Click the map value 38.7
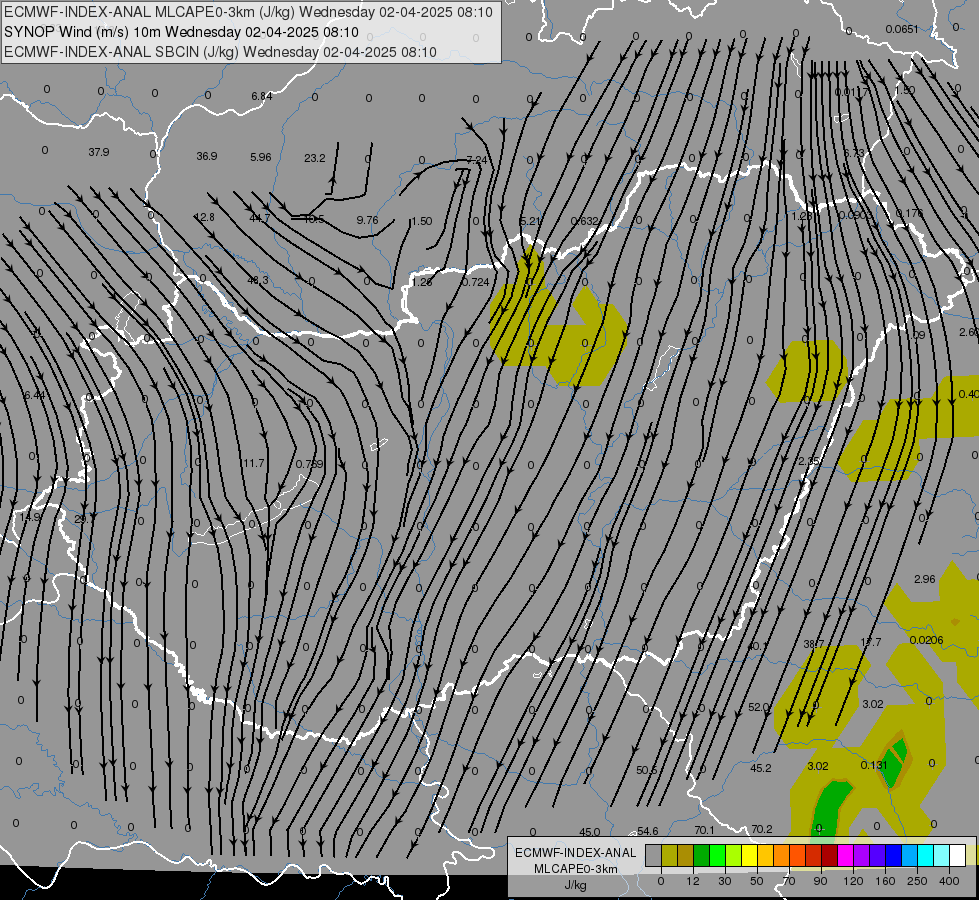Image resolution: width=979 pixels, height=900 pixels. [814, 644]
